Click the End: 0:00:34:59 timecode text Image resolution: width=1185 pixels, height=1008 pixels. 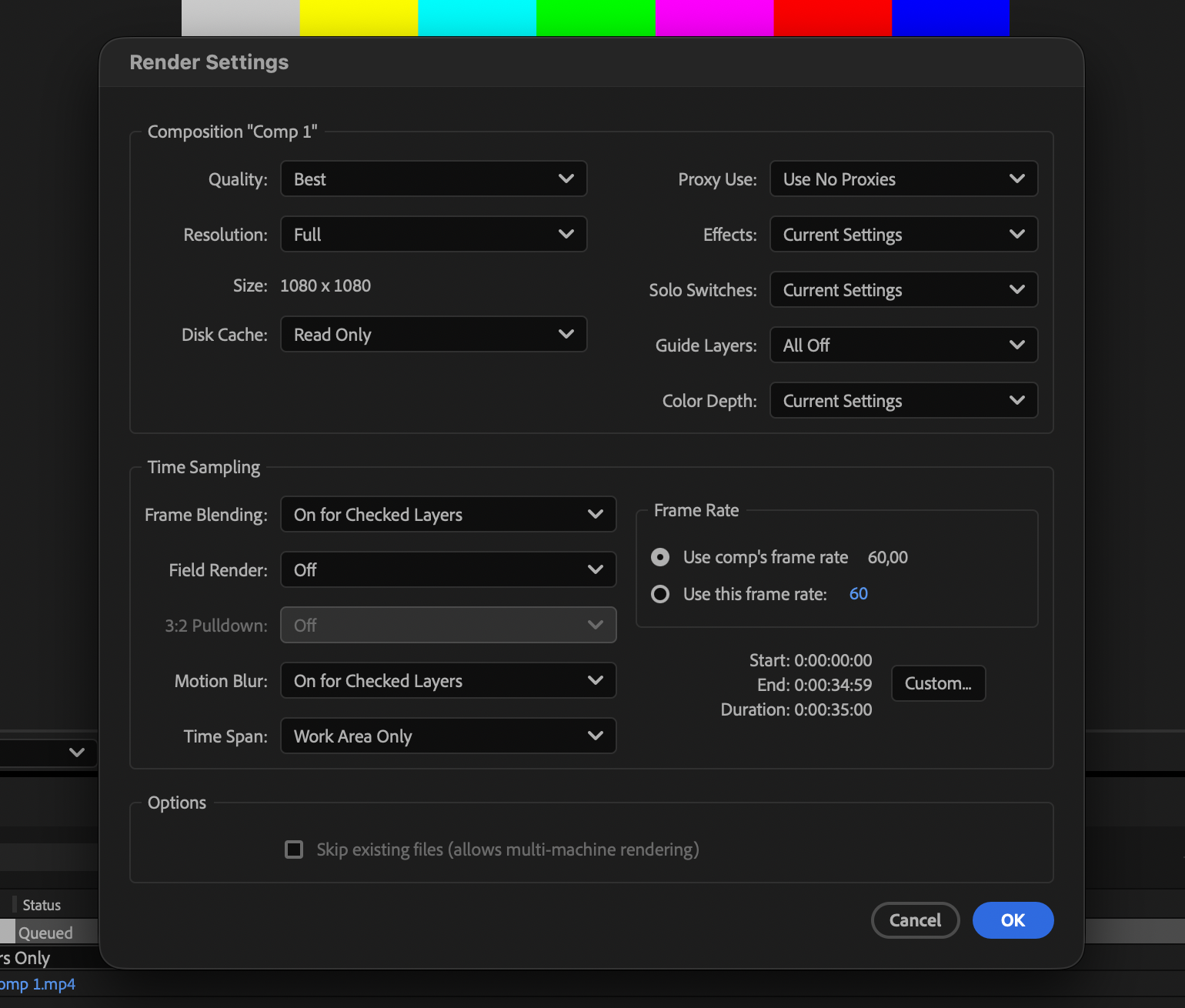(815, 685)
